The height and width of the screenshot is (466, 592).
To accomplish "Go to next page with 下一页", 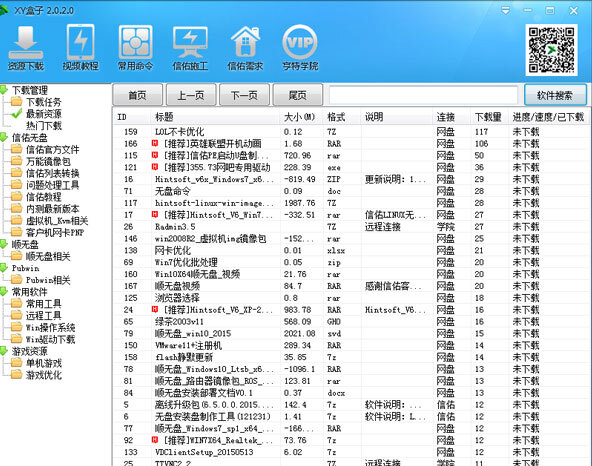I will [244, 95].
